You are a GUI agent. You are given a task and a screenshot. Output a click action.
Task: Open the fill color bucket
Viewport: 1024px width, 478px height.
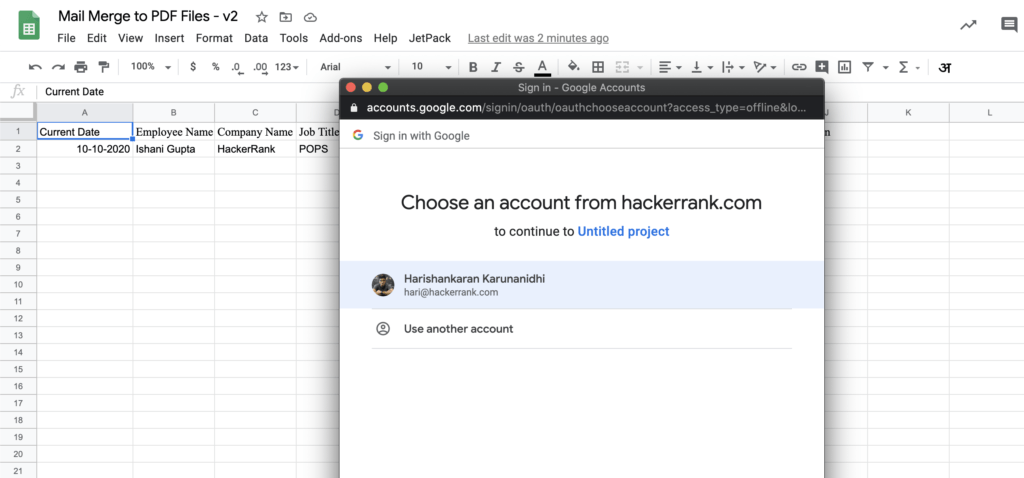(x=573, y=67)
